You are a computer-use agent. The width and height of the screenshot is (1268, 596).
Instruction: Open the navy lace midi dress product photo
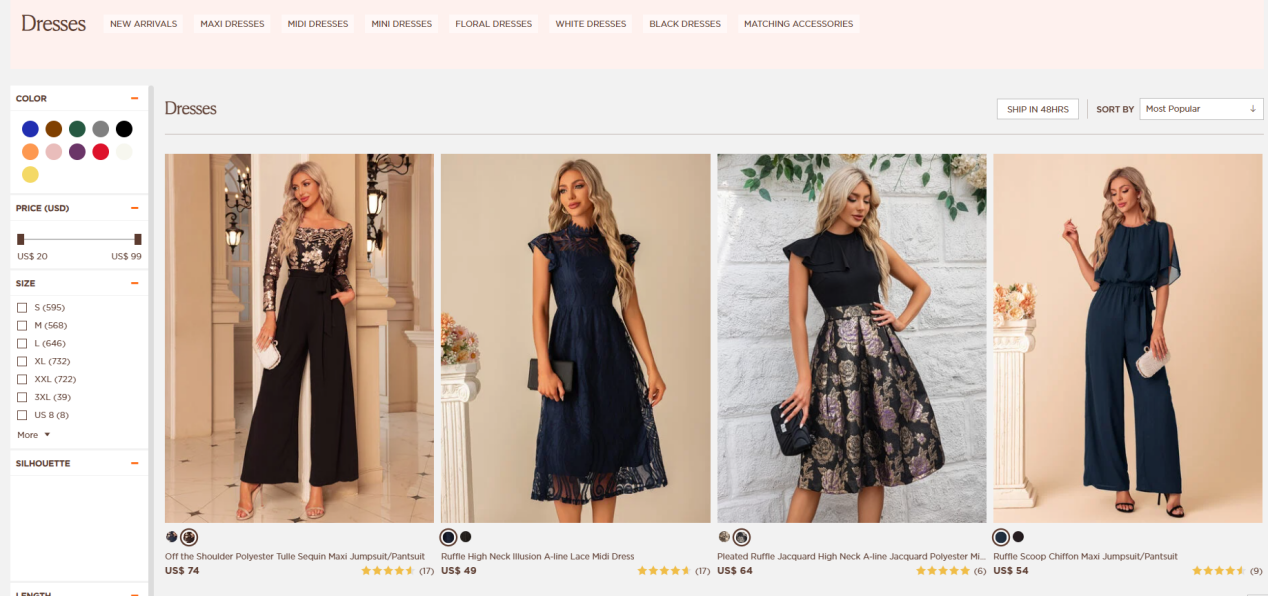pos(575,338)
